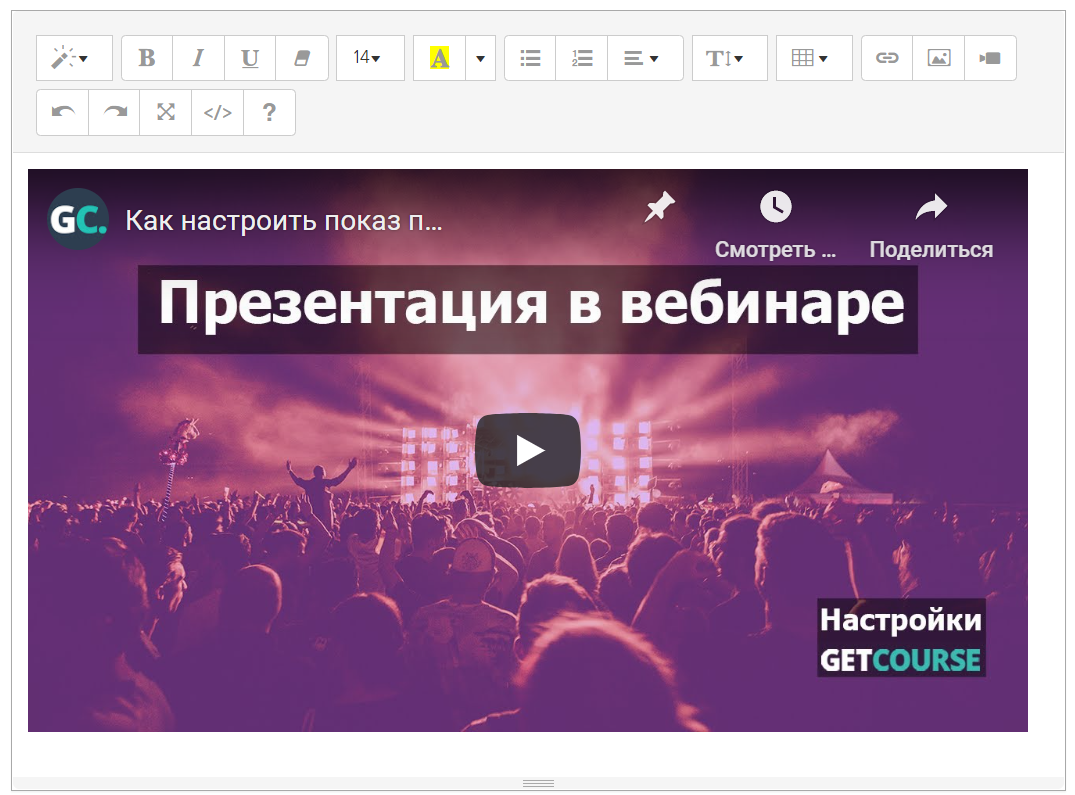Screen dimensions: 1075x795
Task: Open the magic wand style dropdown
Action: coord(74,58)
